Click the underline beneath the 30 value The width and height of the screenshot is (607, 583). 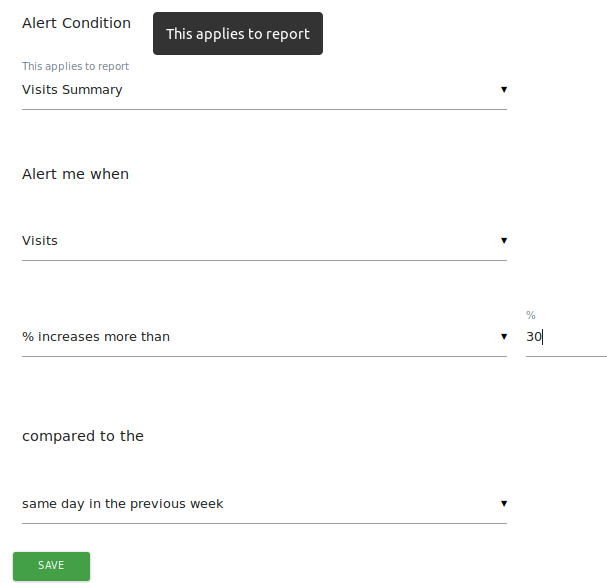pyautogui.click(x=566, y=356)
